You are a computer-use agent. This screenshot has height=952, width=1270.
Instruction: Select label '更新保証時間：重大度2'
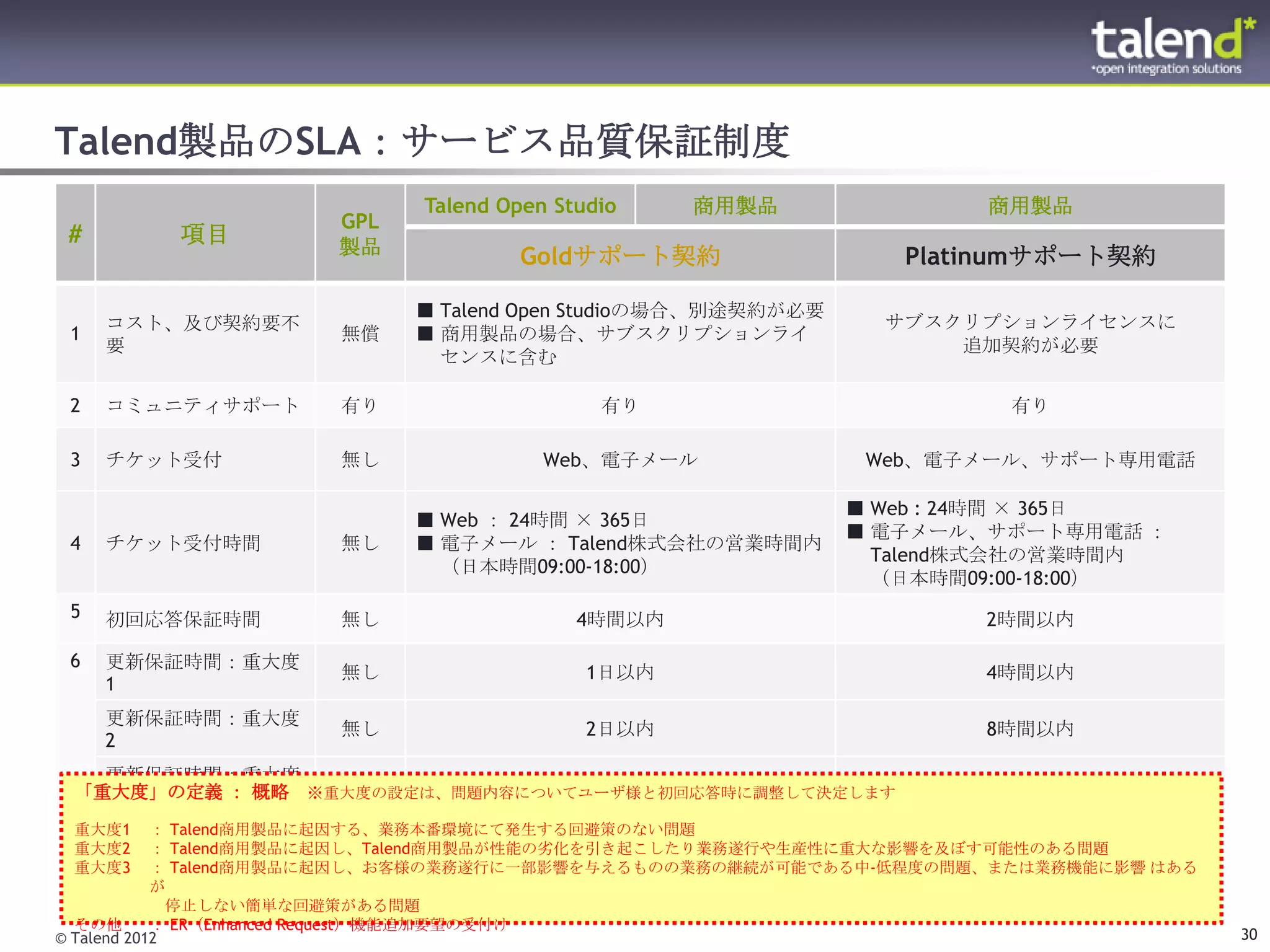tap(203, 729)
